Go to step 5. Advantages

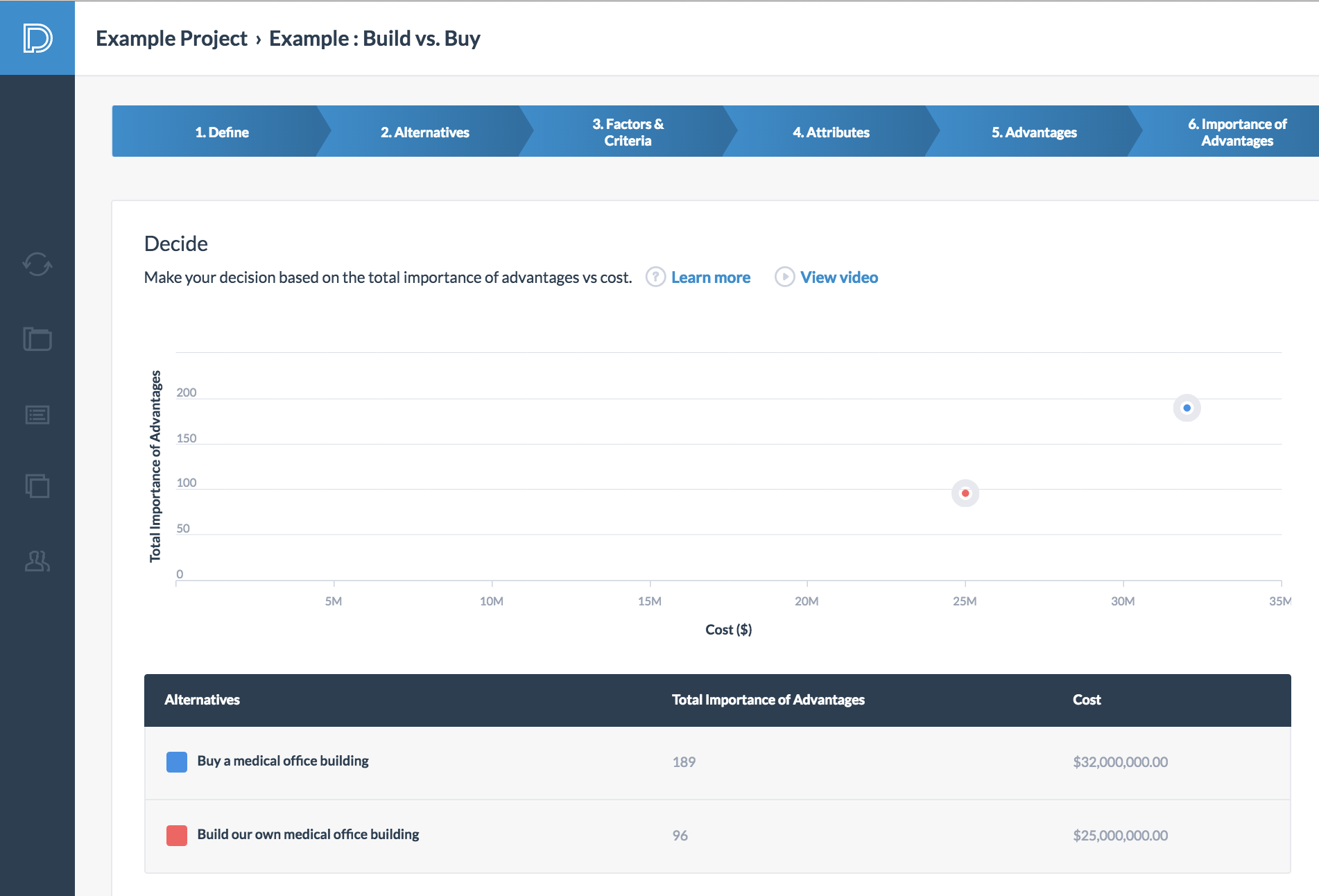(x=1034, y=132)
